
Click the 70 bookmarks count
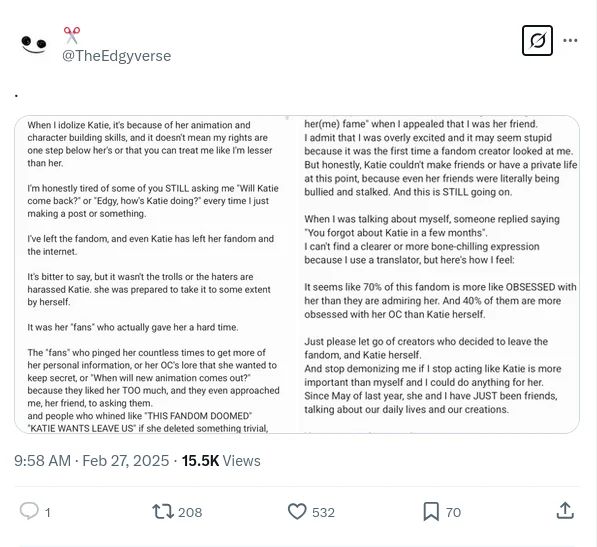(453, 512)
